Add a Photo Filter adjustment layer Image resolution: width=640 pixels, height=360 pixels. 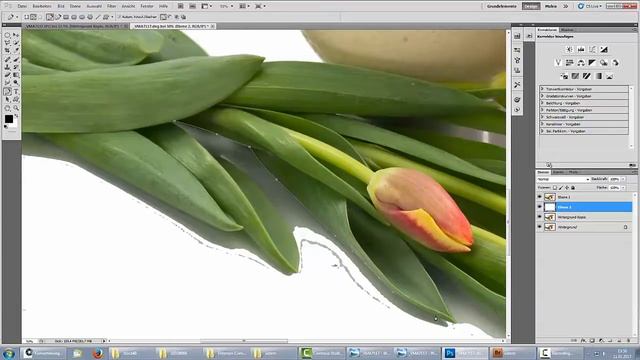(x=604, y=62)
